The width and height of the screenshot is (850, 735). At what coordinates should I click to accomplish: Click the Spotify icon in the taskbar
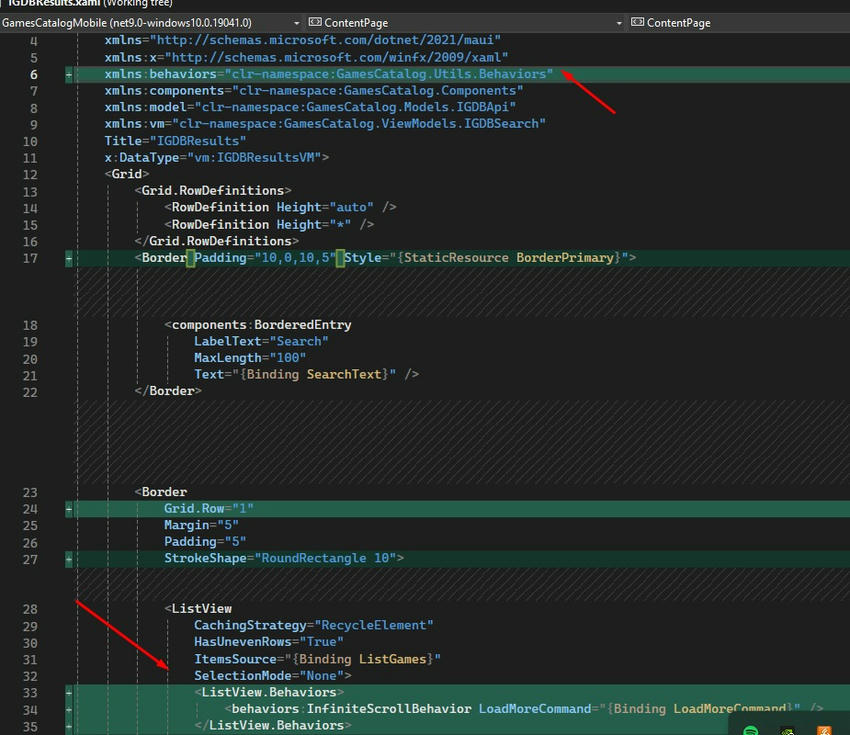(751, 731)
